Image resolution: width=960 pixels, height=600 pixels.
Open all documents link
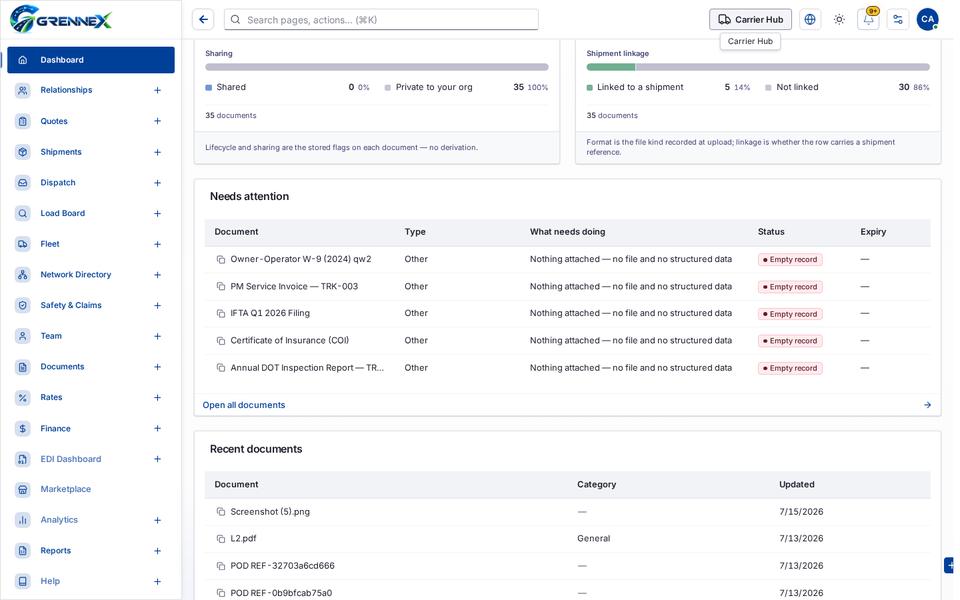(x=244, y=405)
